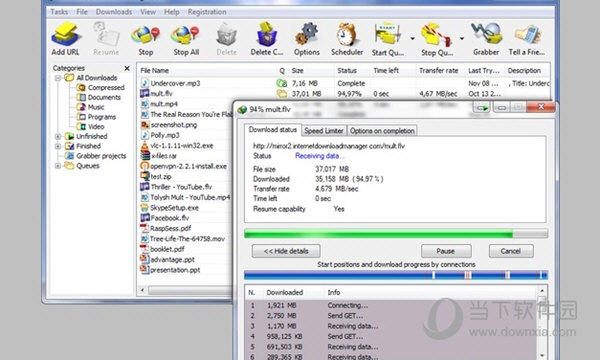Select the Documents category folder
The image size is (600, 360).
99,97
